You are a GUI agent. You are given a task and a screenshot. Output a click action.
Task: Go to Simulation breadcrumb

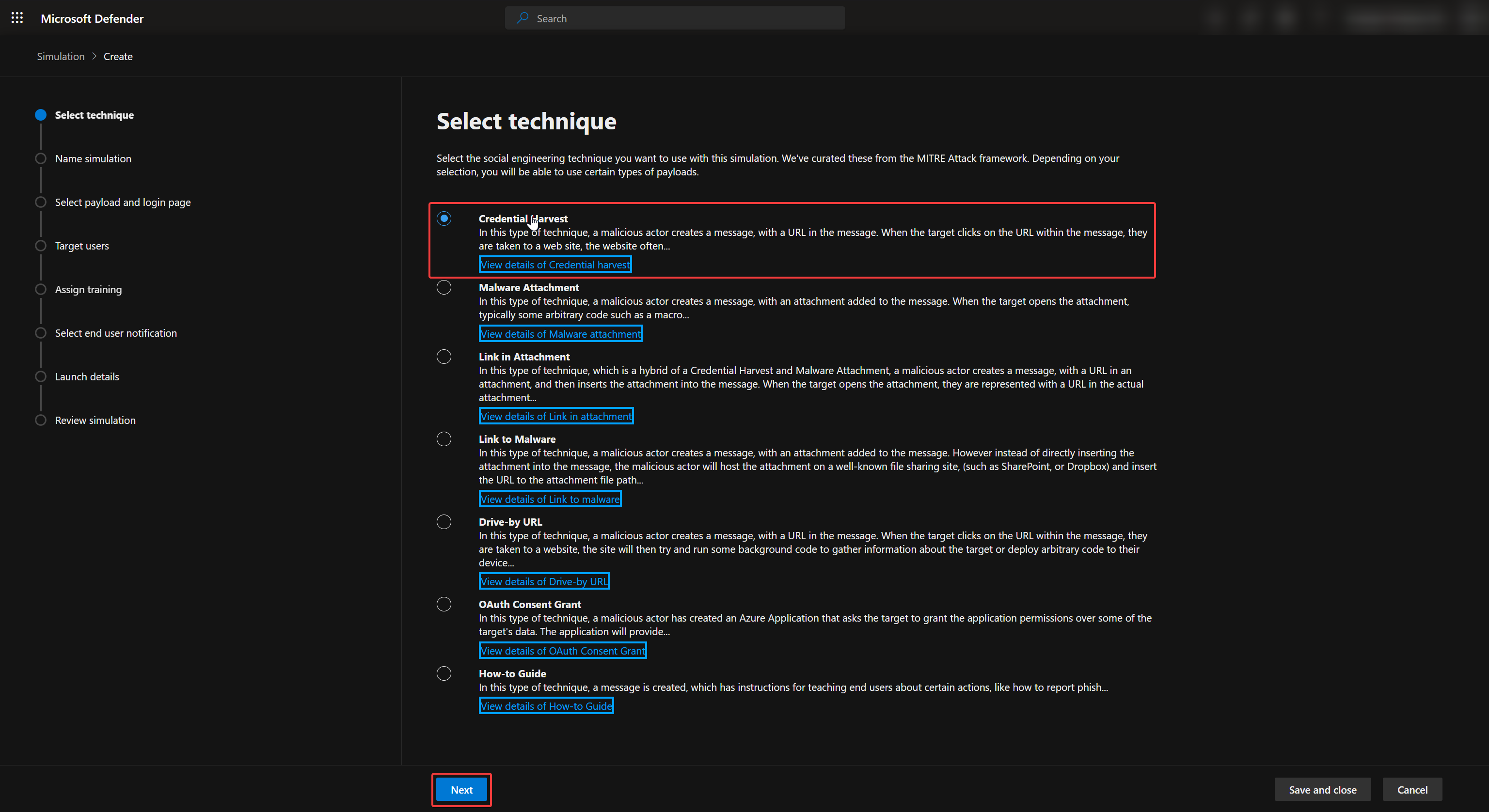tap(61, 56)
